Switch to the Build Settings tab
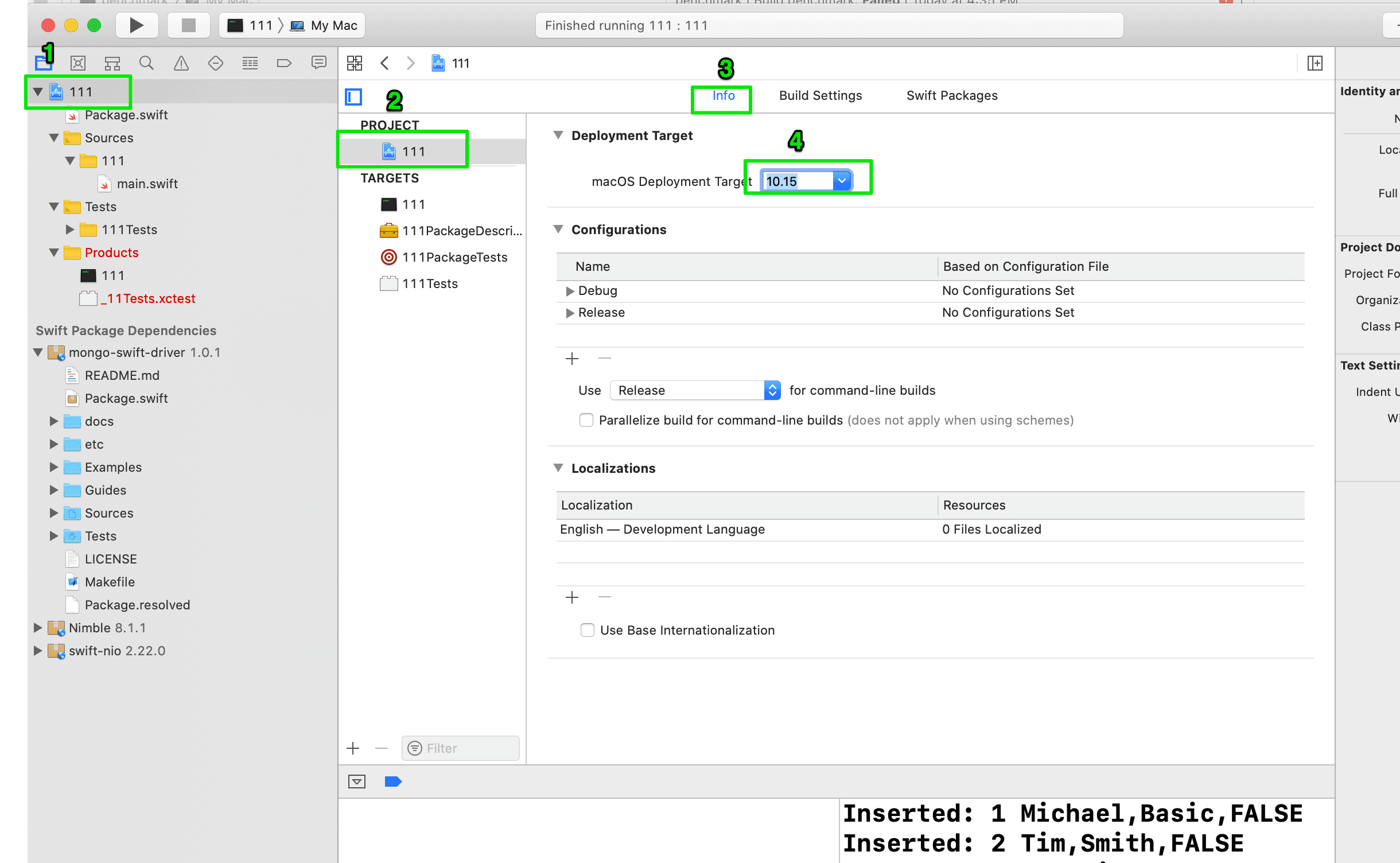Viewport: 1400px width, 863px height. [x=820, y=96]
